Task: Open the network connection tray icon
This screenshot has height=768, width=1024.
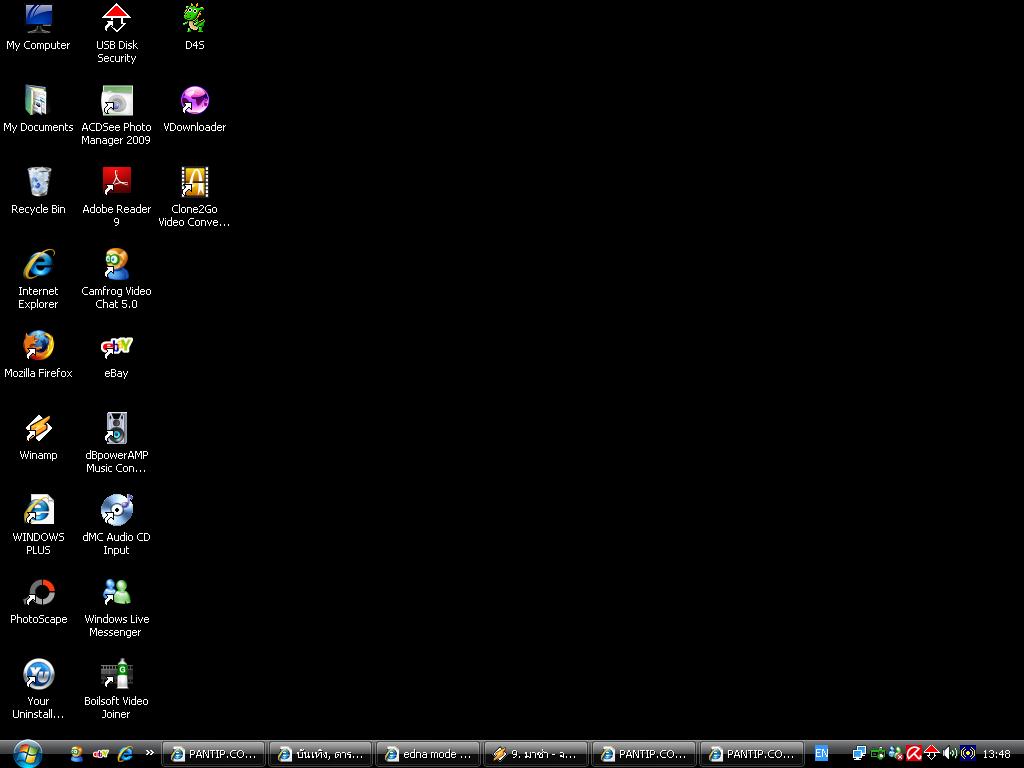Action: tap(859, 754)
